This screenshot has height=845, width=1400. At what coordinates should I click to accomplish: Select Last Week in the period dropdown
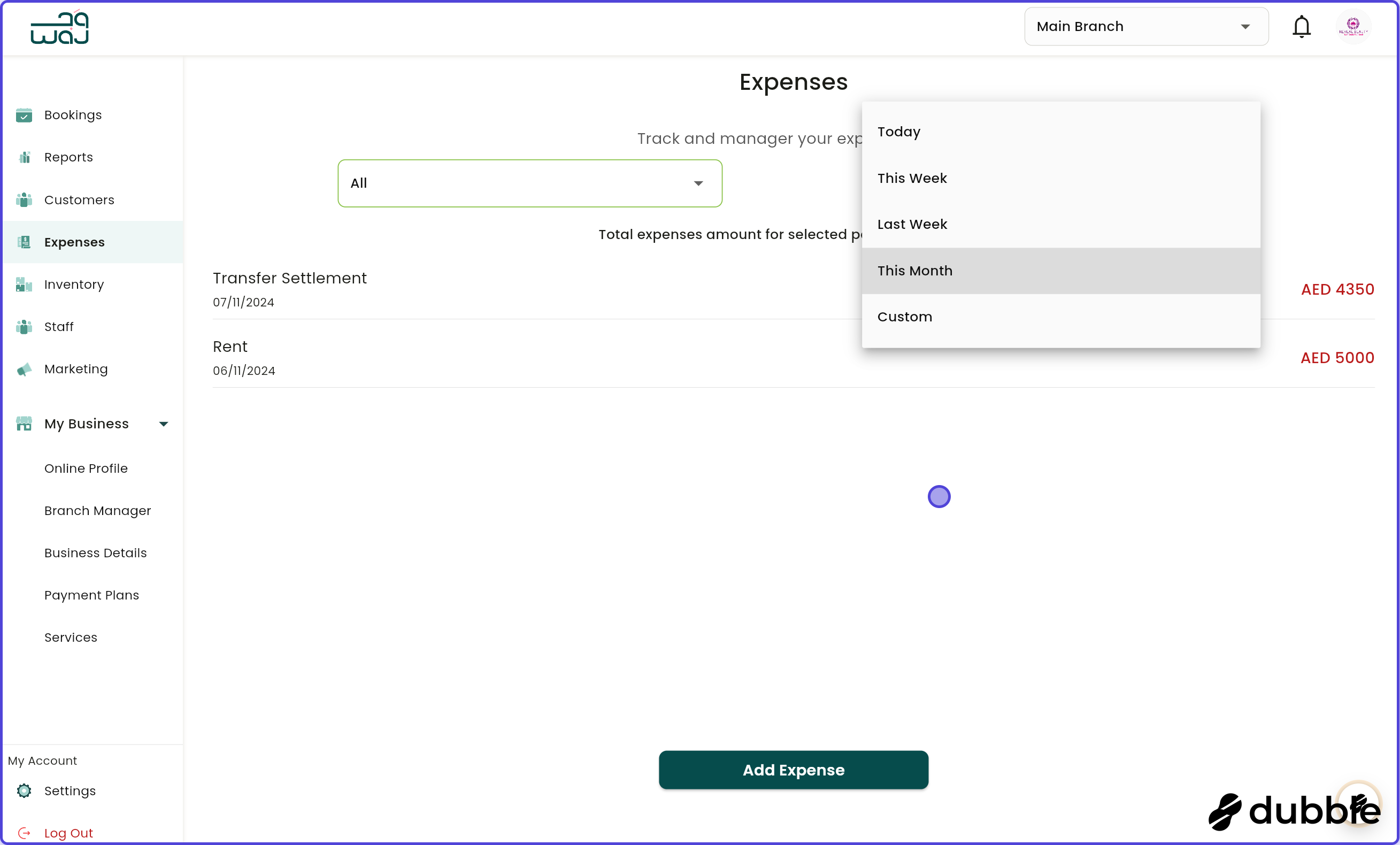tap(912, 224)
